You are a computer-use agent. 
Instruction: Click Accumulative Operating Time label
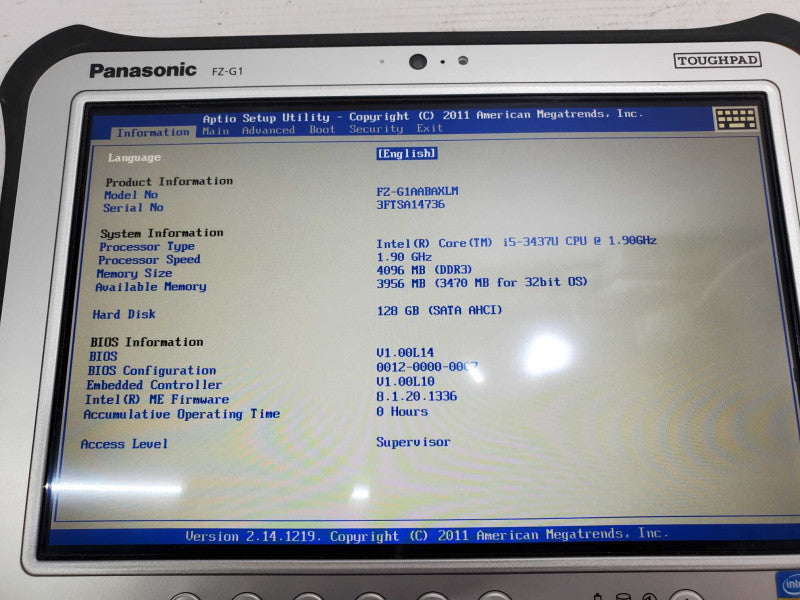point(182,414)
